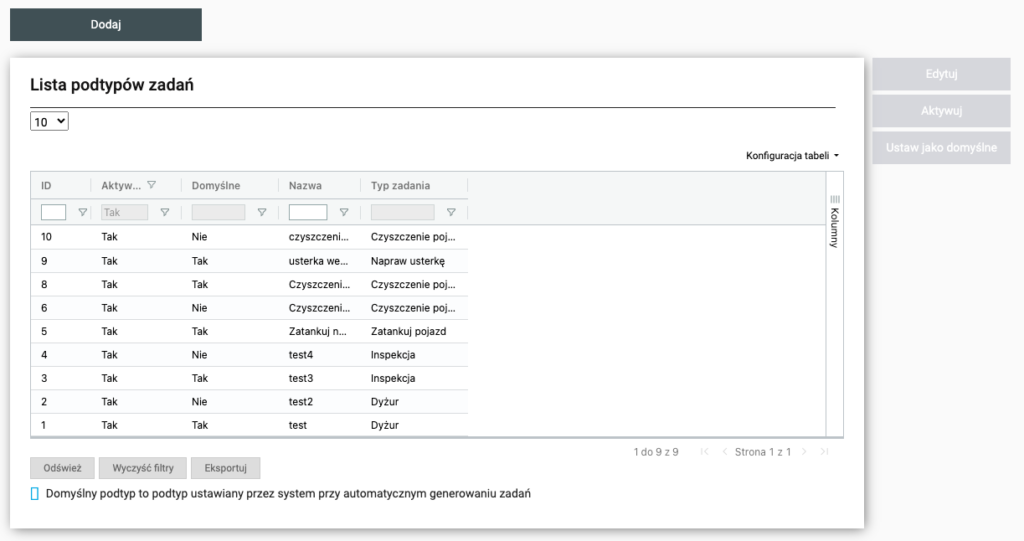Viewport: 1024px width, 541px height.
Task: Click the Nazwa column filter funnel icon
Action: [344, 212]
